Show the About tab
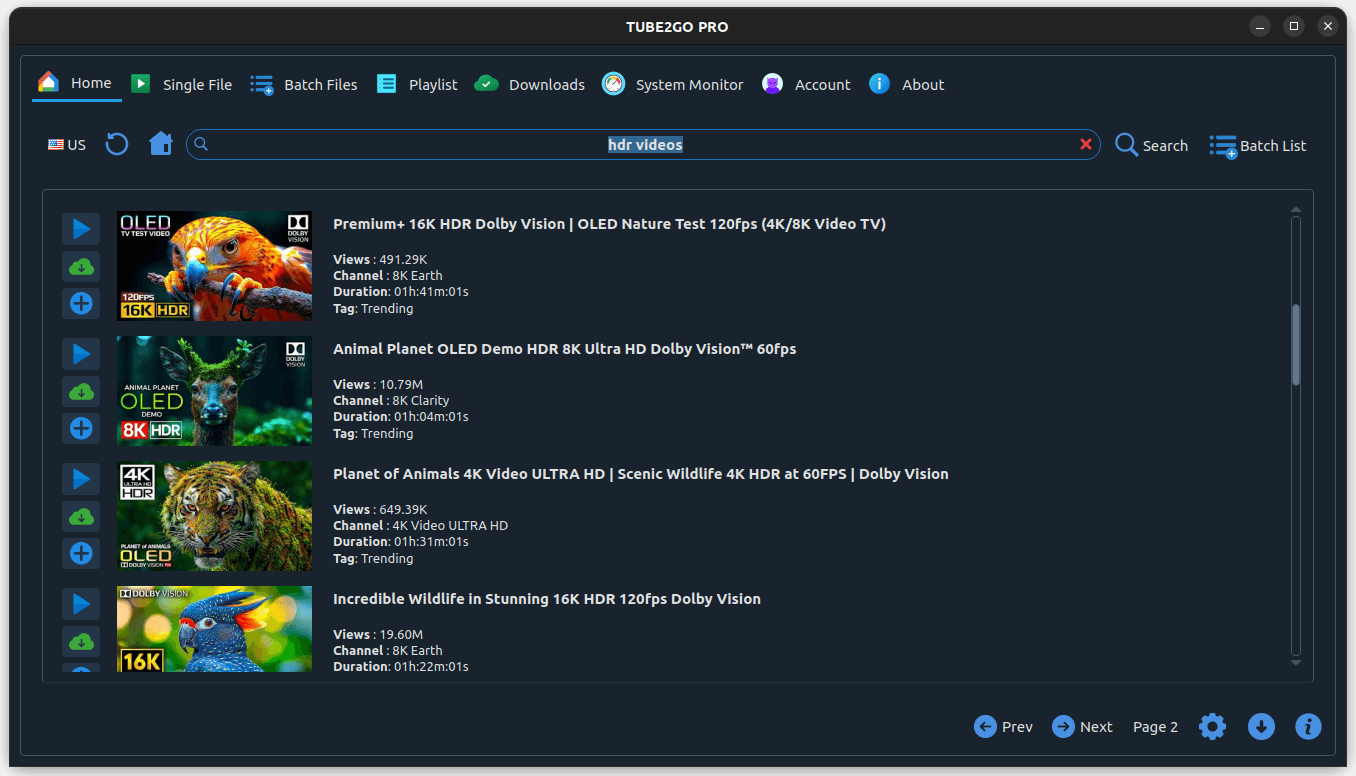The width and height of the screenshot is (1356, 776). [x=907, y=85]
